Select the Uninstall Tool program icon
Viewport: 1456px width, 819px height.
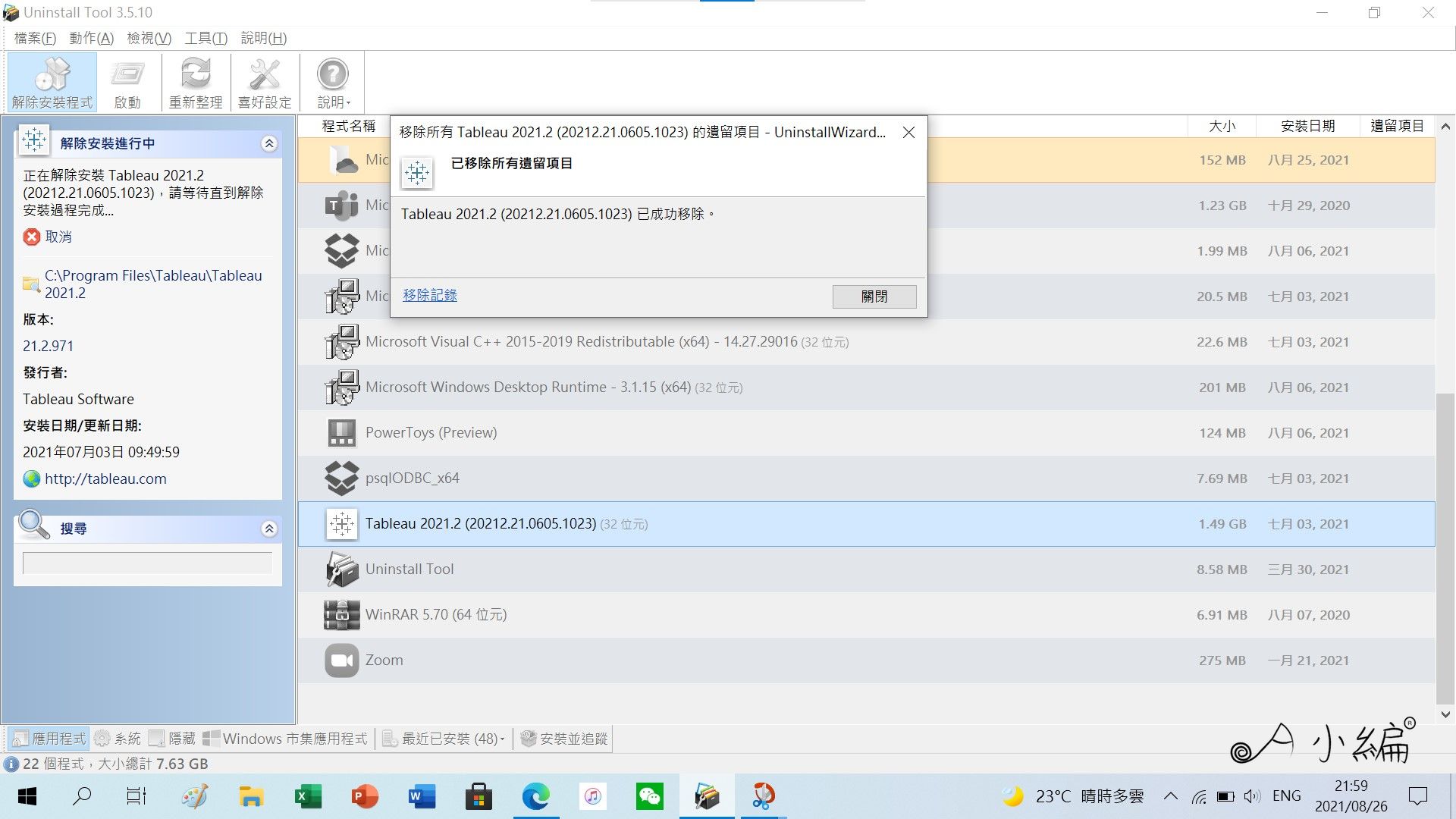tap(341, 570)
